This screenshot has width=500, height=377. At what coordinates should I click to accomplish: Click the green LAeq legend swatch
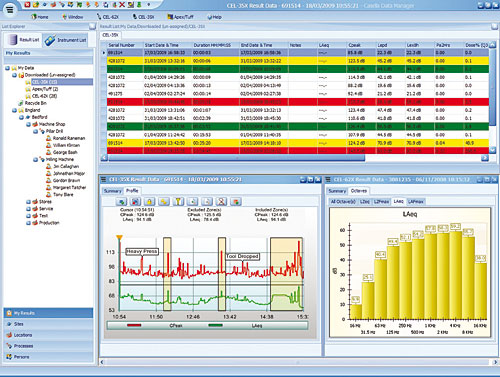[x=215, y=325]
